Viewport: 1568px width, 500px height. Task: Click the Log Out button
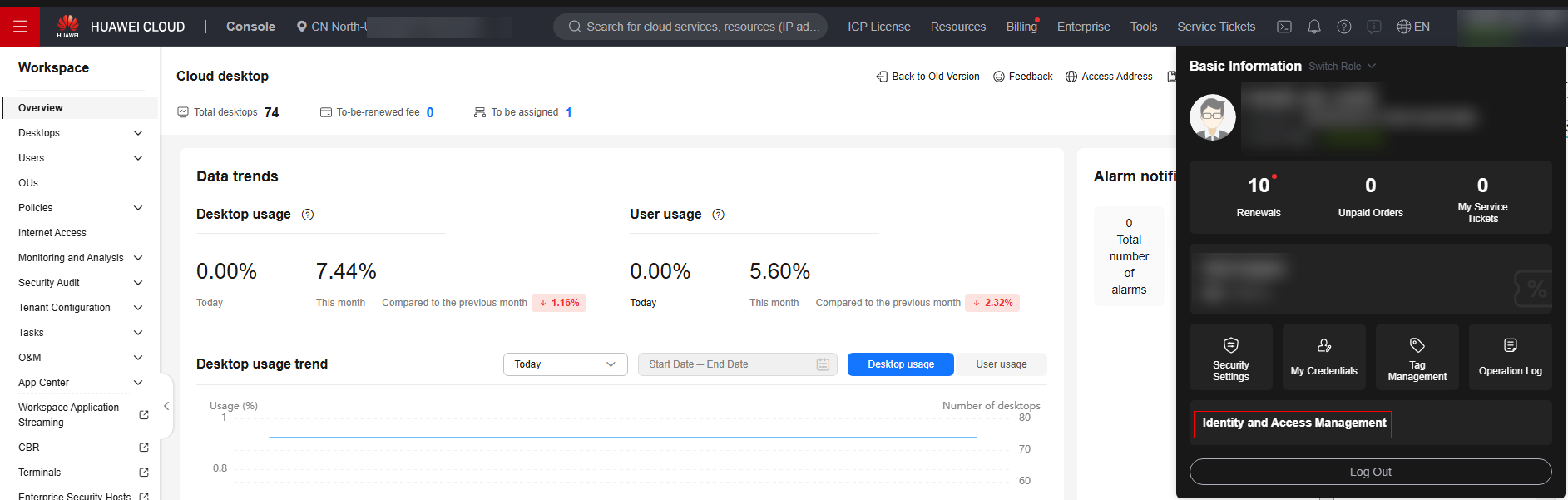click(x=1370, y=472)
